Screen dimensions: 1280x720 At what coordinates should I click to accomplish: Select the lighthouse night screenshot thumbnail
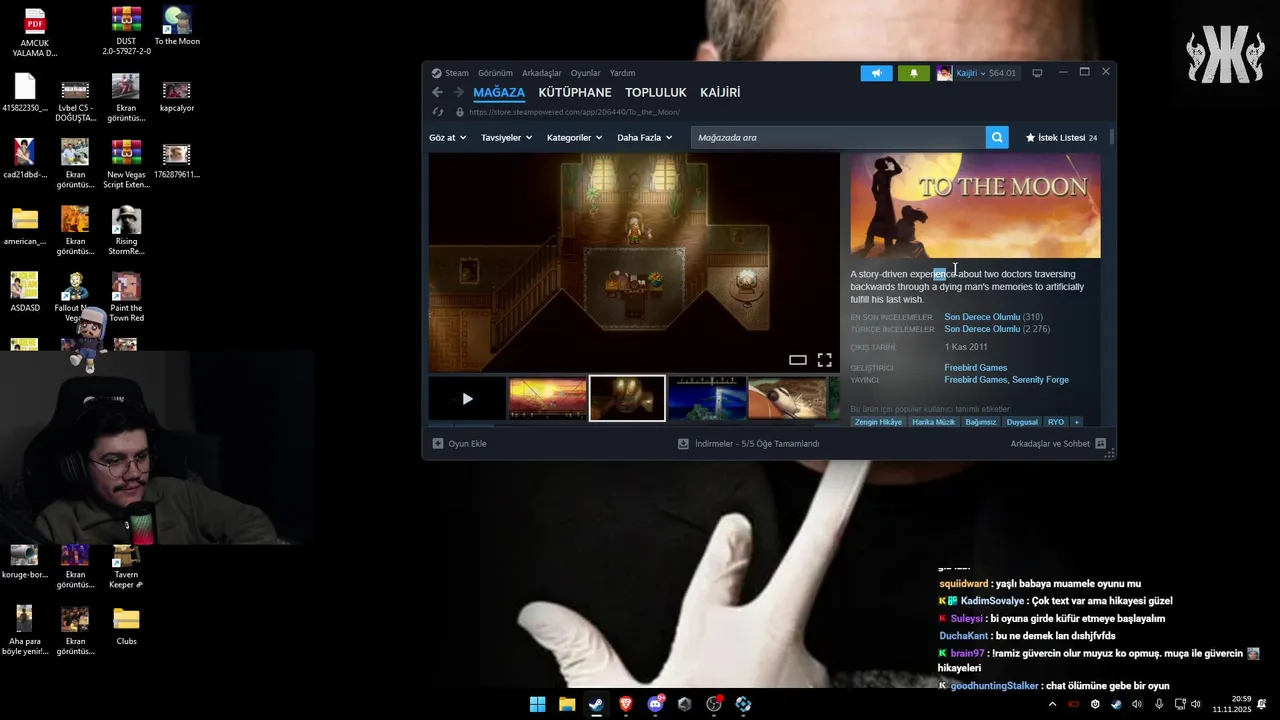click(x=707, y=398)
